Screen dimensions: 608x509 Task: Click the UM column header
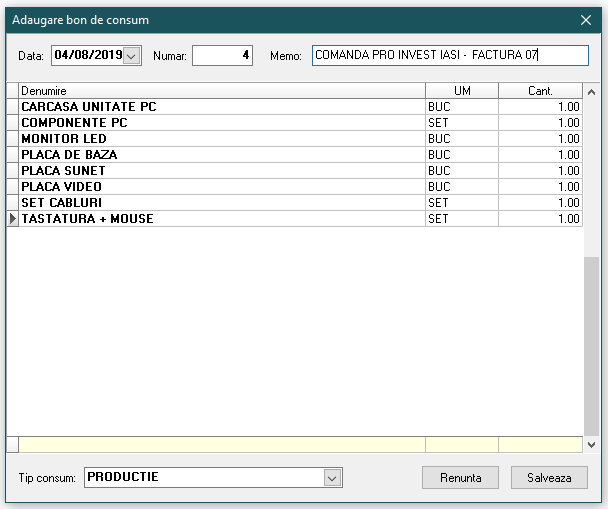462,91
